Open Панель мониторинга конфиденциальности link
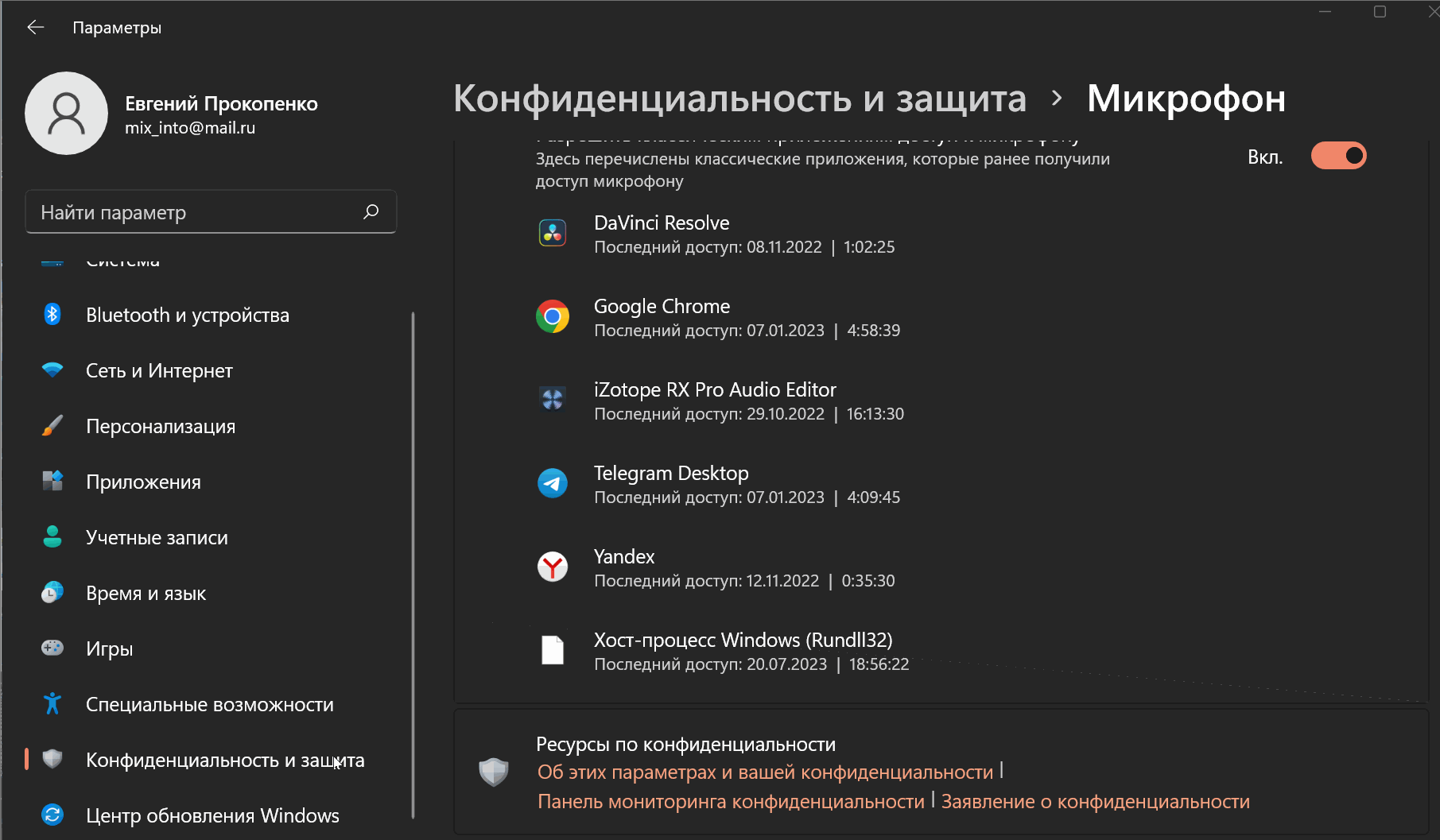The image size is (1440, 840). 731,802
